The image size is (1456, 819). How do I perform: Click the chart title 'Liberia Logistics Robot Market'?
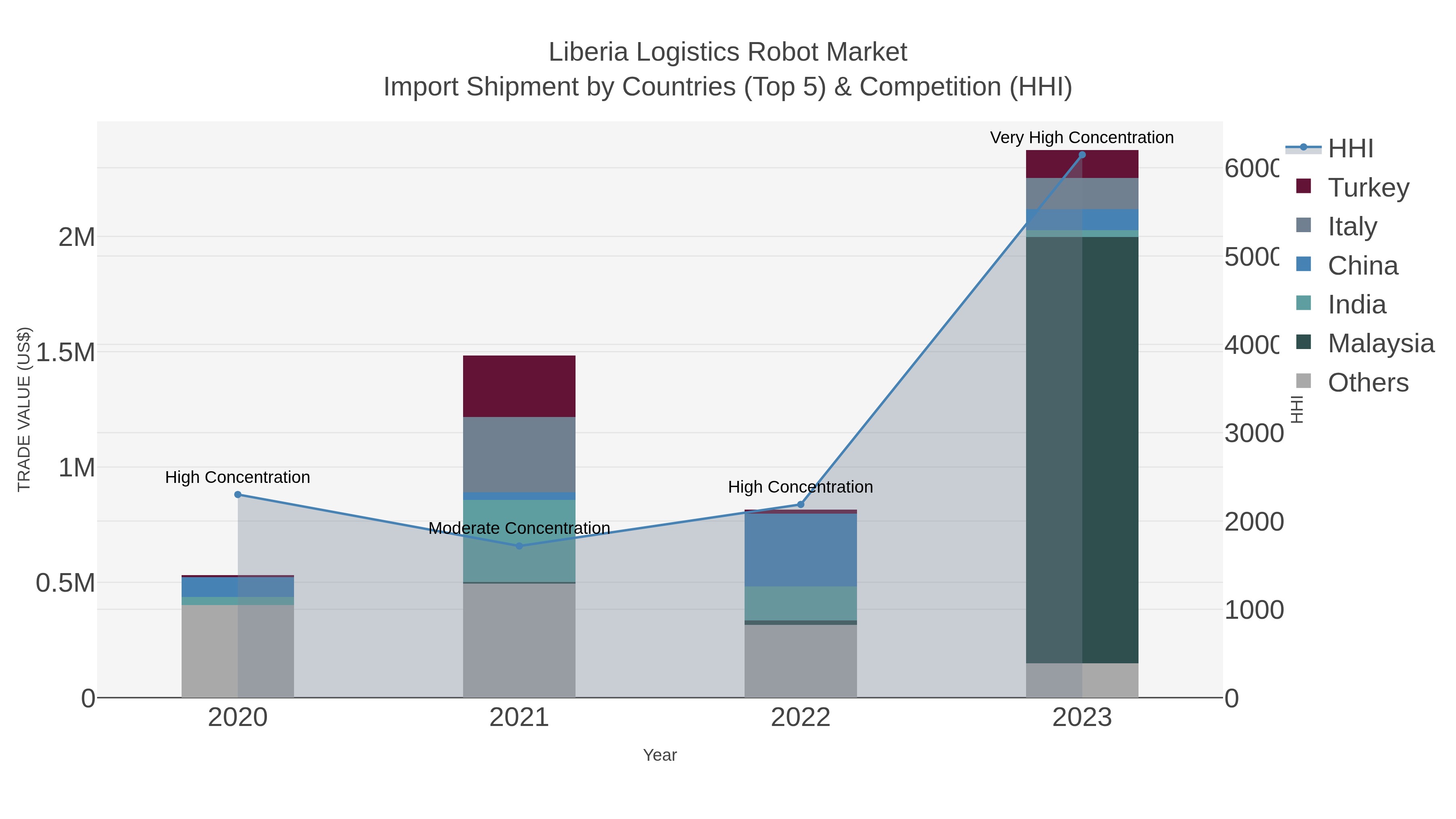pyautogui.click(x=728, y=52)
